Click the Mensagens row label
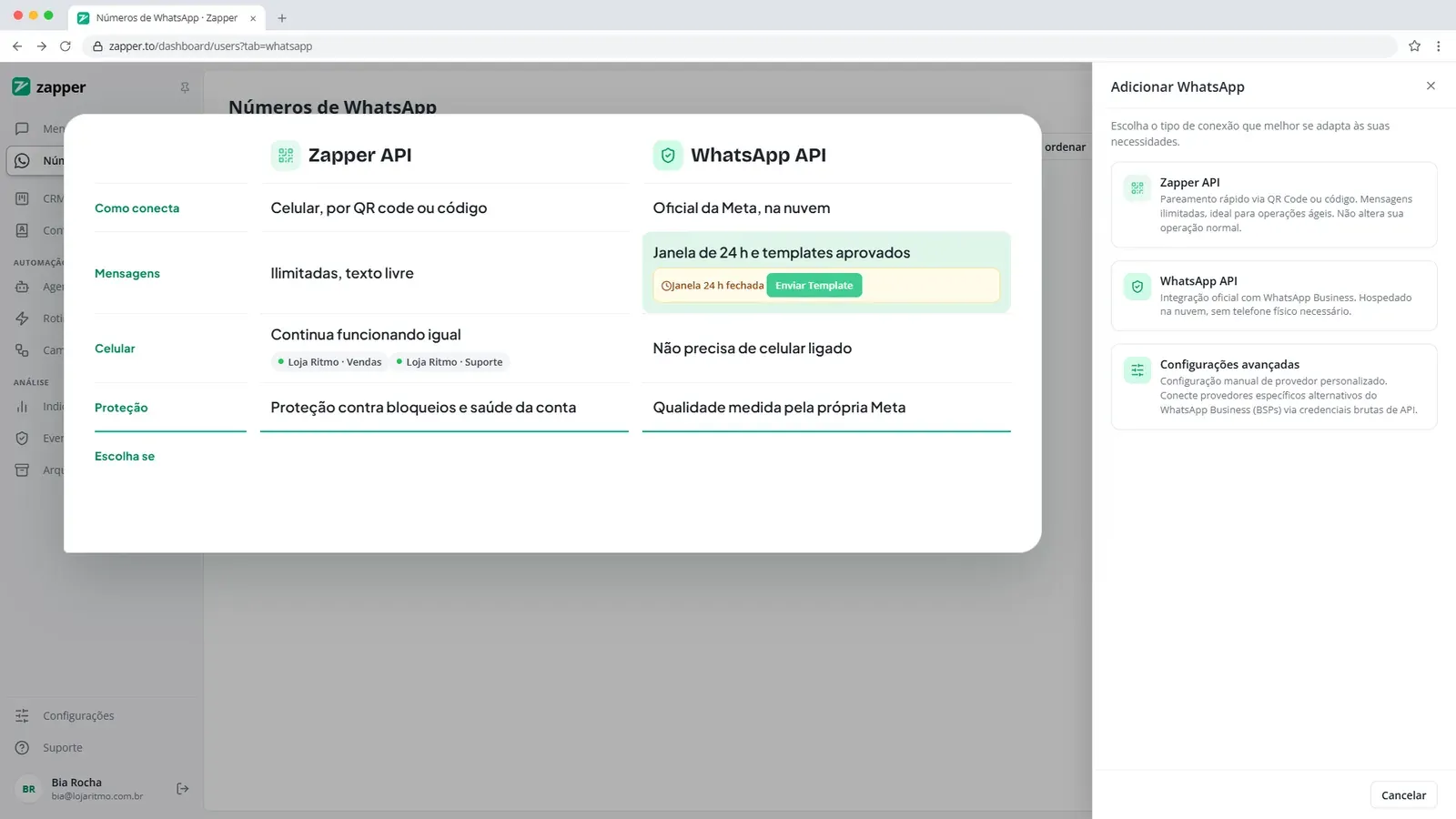 (x=127, y=274)
